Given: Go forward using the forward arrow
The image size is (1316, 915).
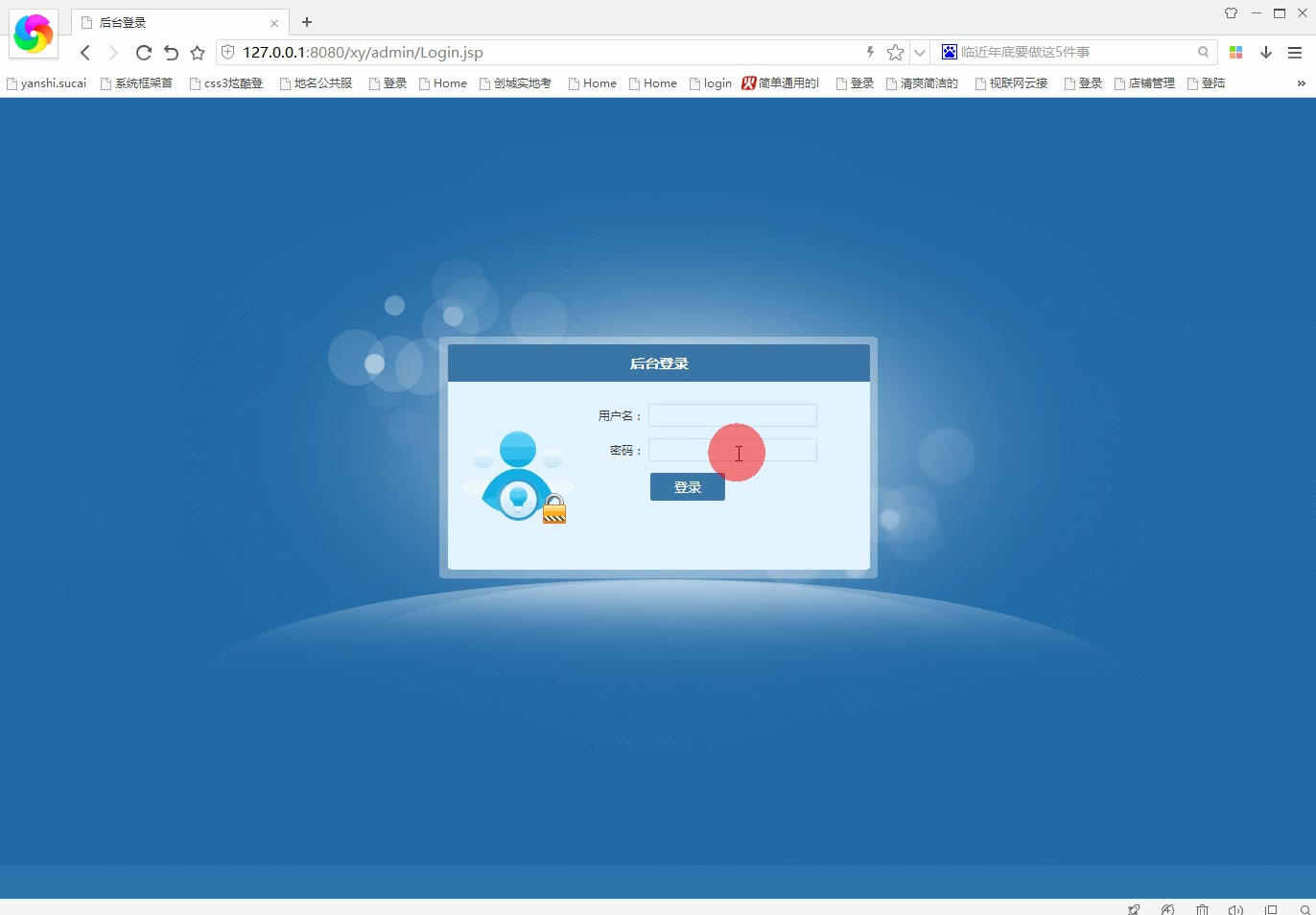Looking at the screenshot, I should pos(113,53).
